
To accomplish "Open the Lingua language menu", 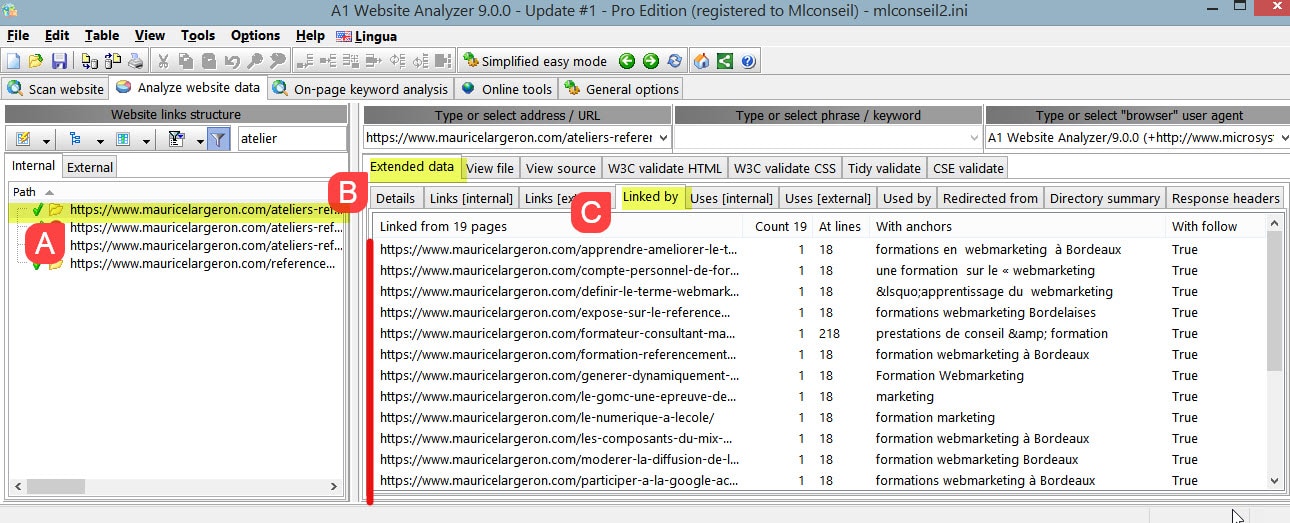I will tap(367, 35).
